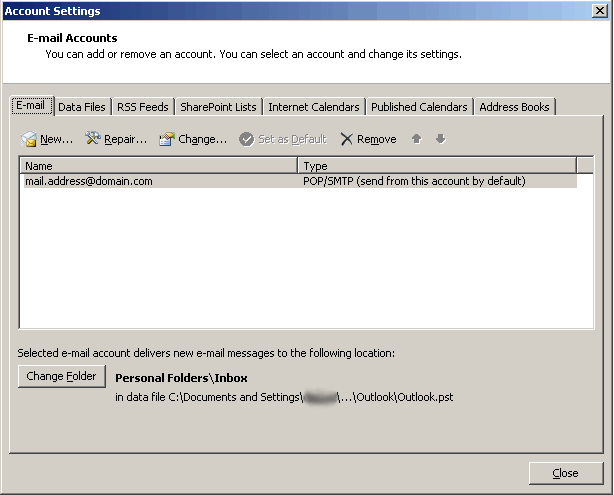Show the Published Calendars tab
614x495 pixels.
click(419, 107)
